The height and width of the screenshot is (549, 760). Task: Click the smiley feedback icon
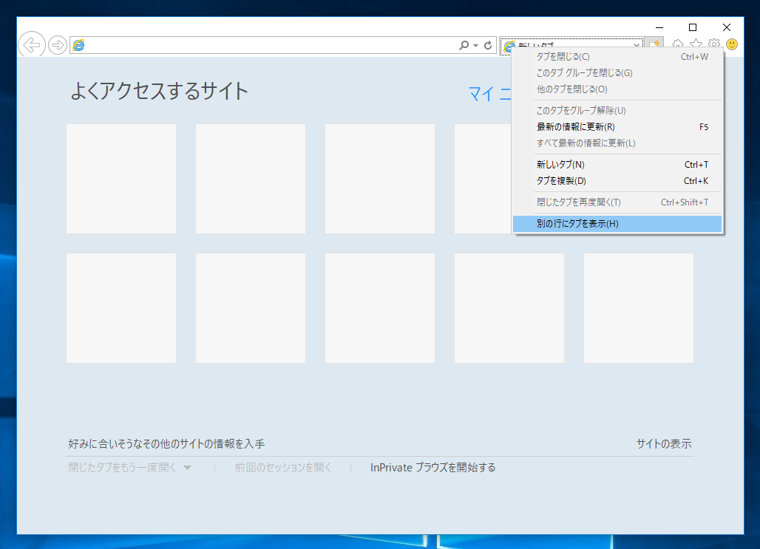click(732, 44)
